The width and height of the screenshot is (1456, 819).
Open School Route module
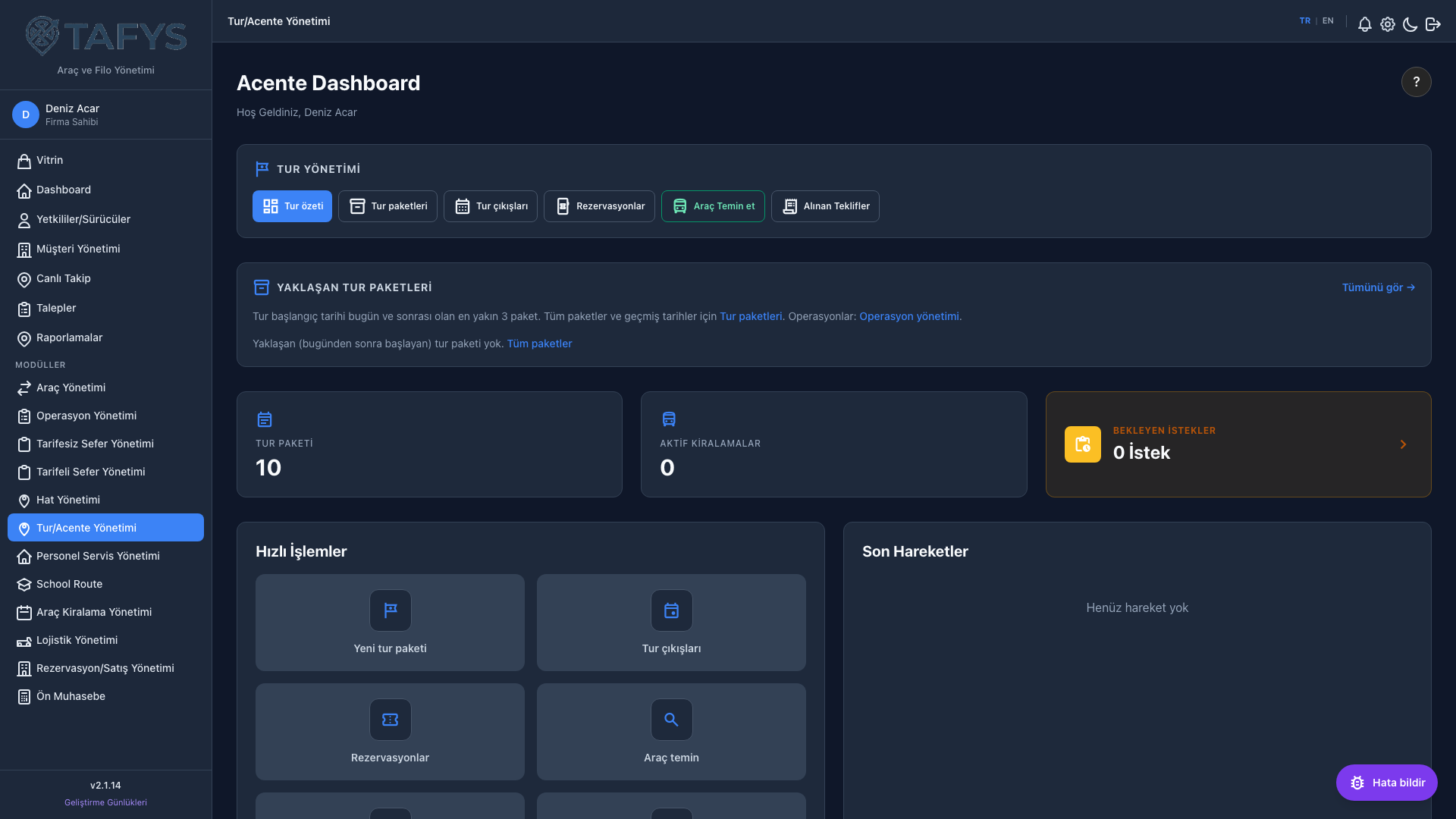coord(105,584)
